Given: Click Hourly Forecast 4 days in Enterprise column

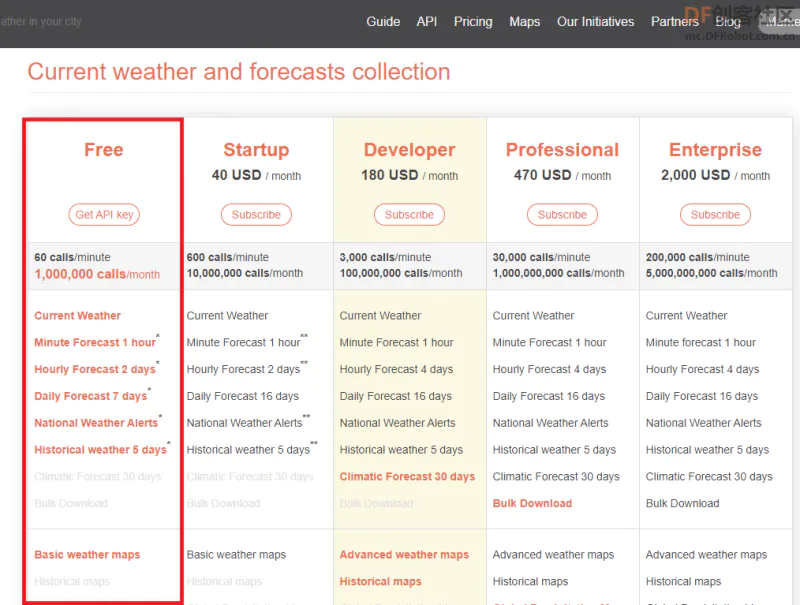Looking at the screenshot, I should point(703,369).
